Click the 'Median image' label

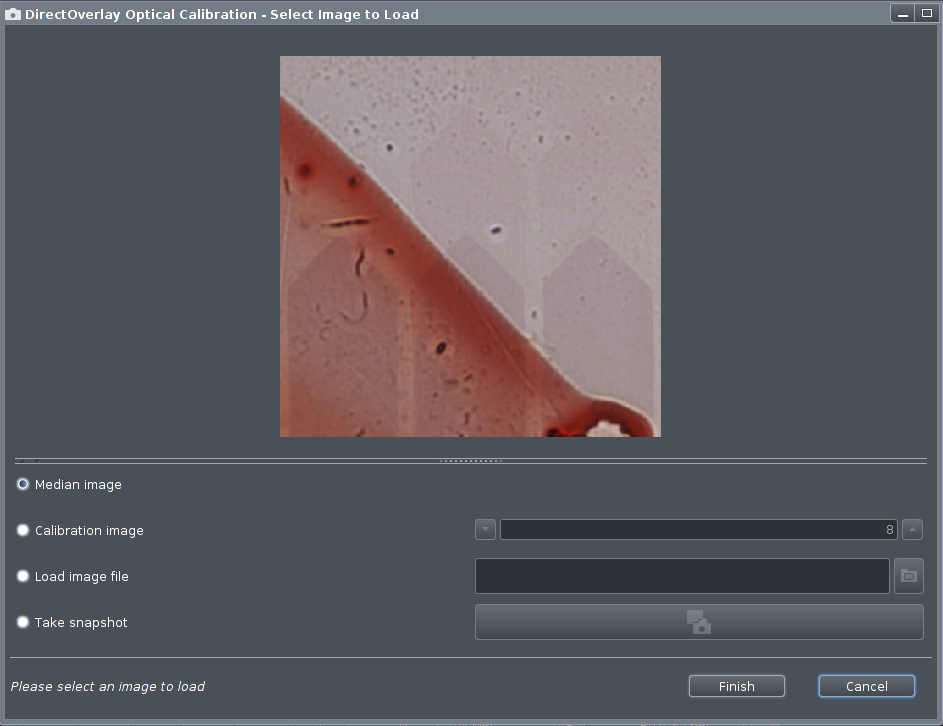[x=78, y=485]
